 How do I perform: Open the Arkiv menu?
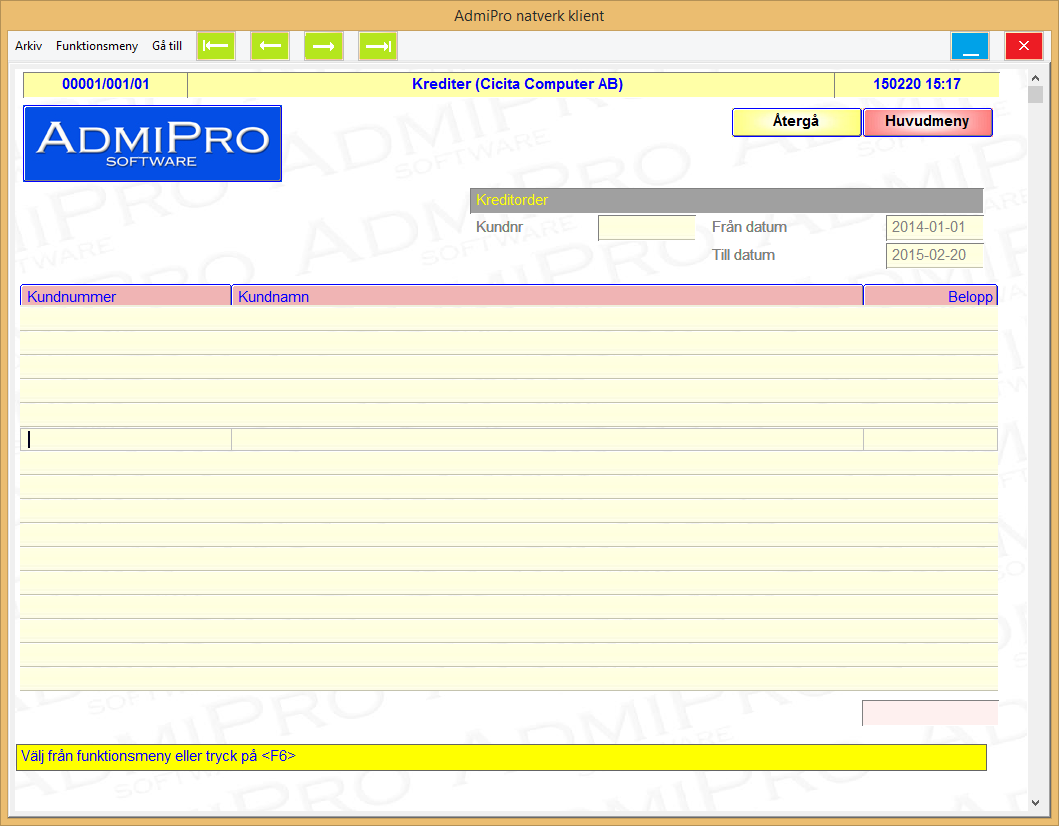[x=29, y=46]
